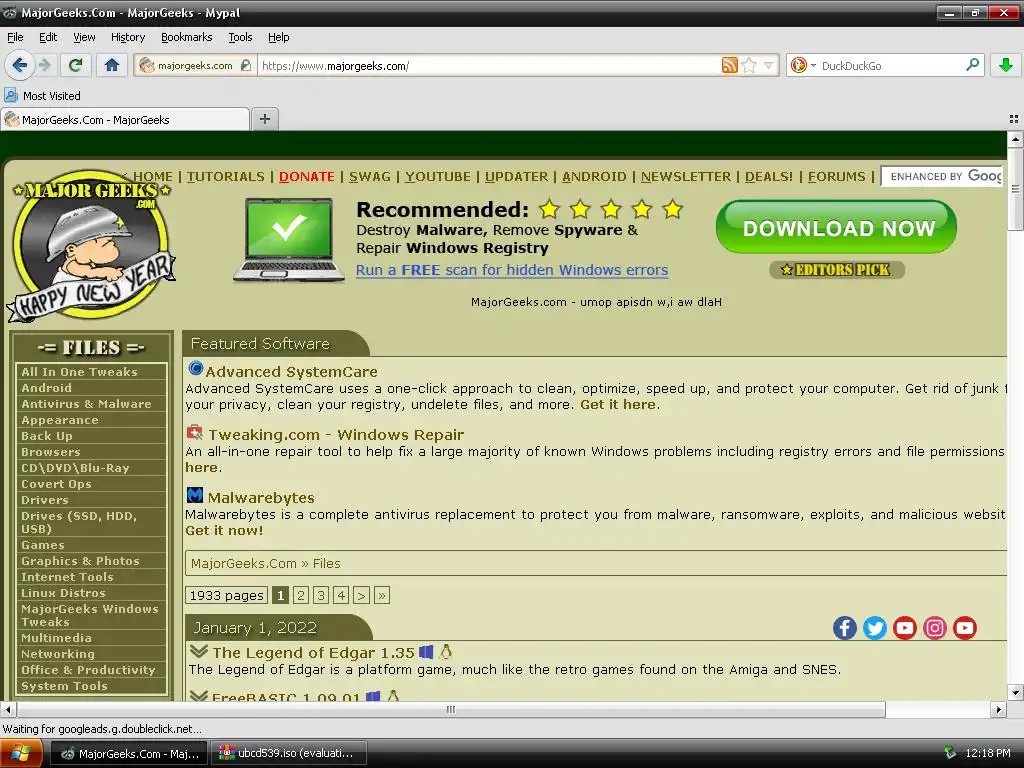The image size is (1024, 768).
Task: Expand the URL history dropdown arrow
Action: [x=769, y=65]
